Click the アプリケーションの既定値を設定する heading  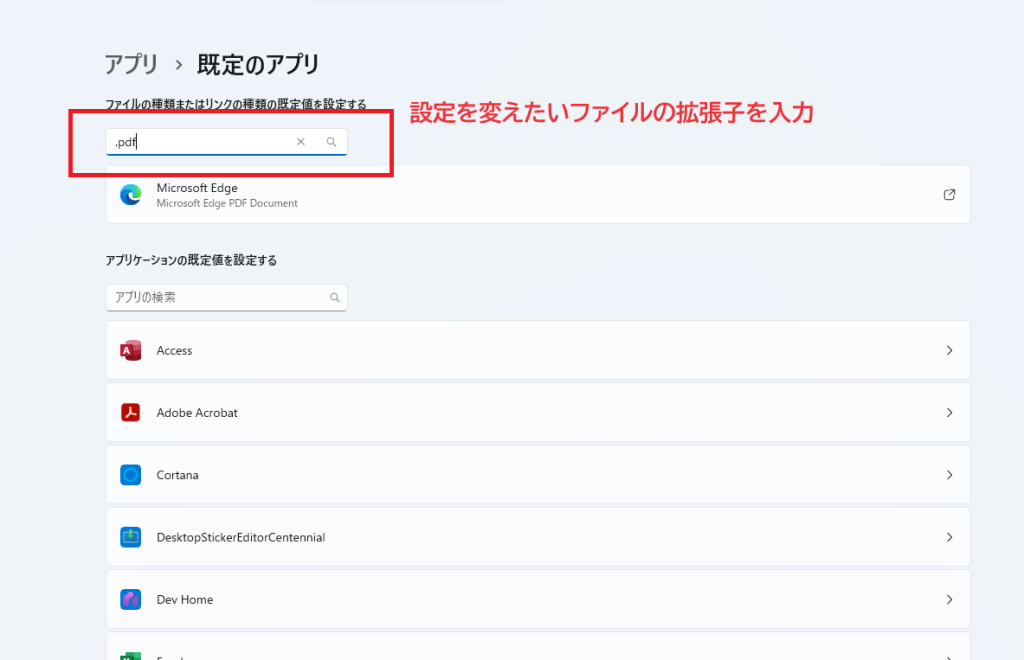[191, 260]
